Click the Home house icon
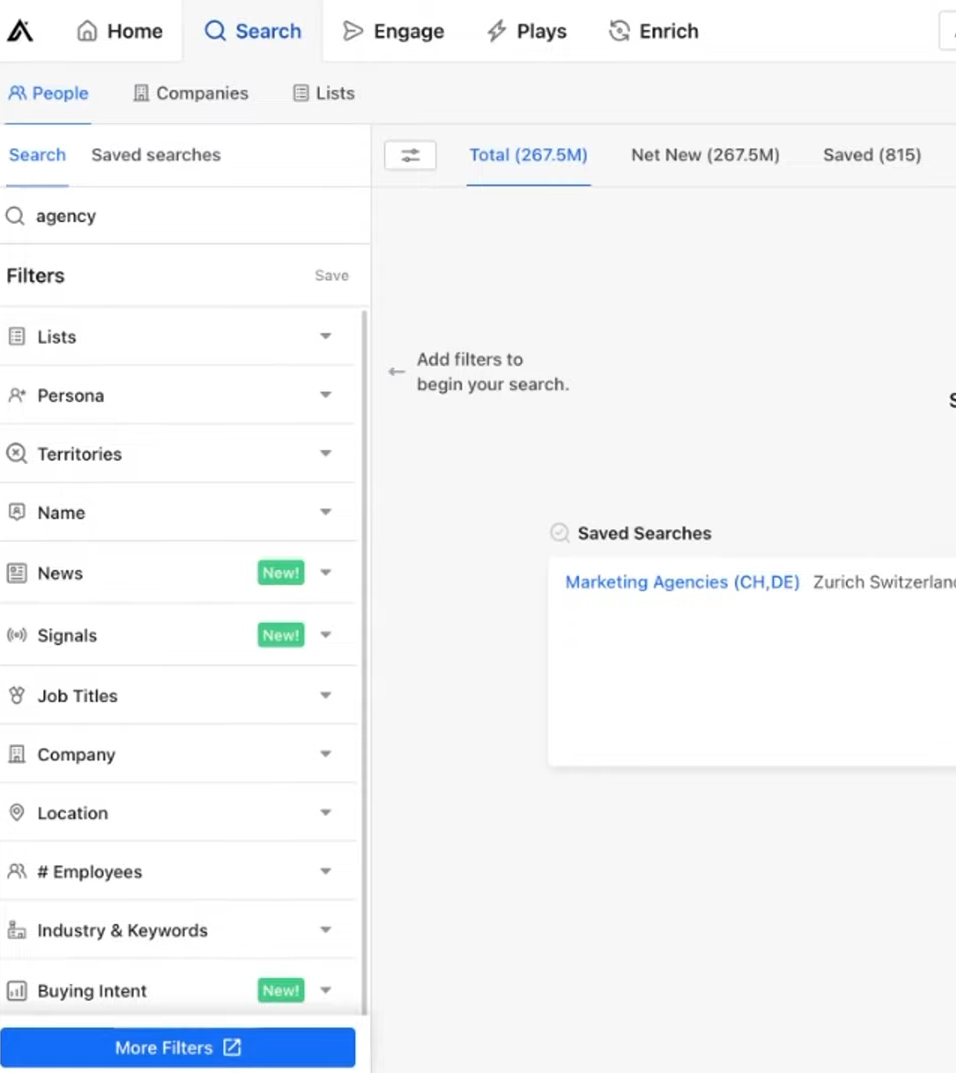956x1073 pixels. point(87,31)
